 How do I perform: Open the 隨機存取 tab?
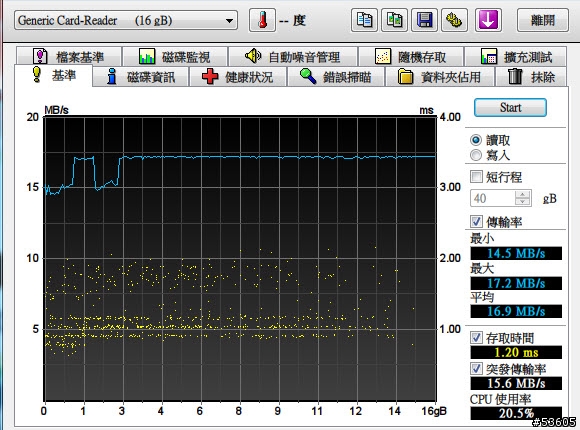[x=411, y=57]
